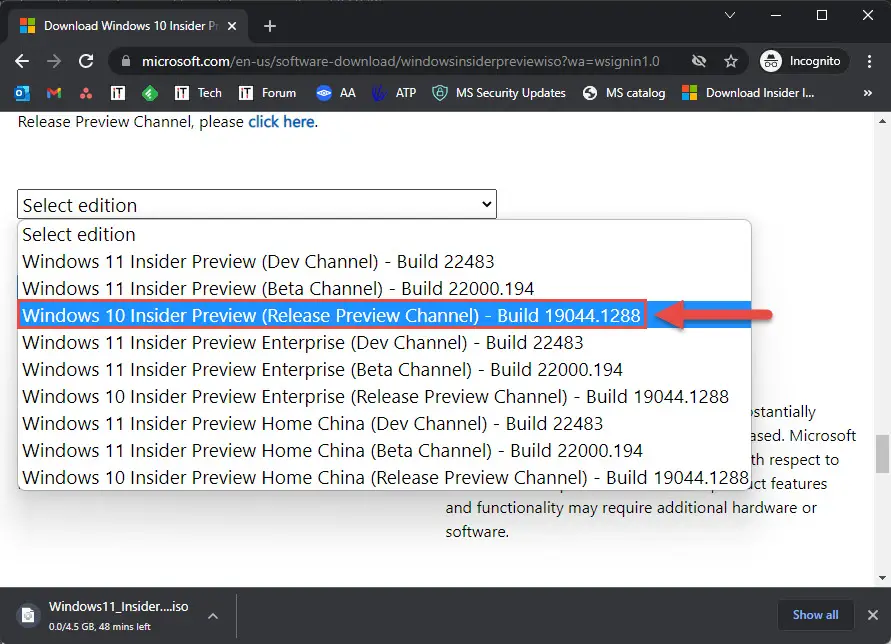Select Windows 11 Insider Preview Enterprise Beta Channel option
The image size is (891, 644).
(x=384, y=369)
